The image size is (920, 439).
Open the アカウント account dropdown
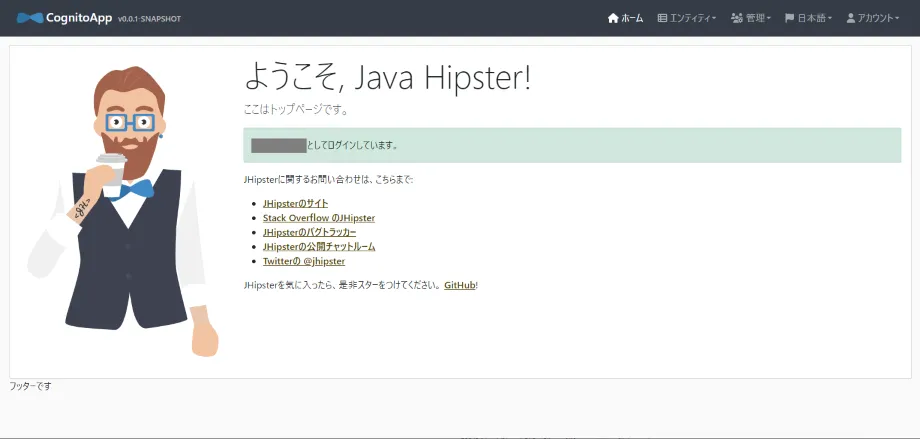coord(873,18)
